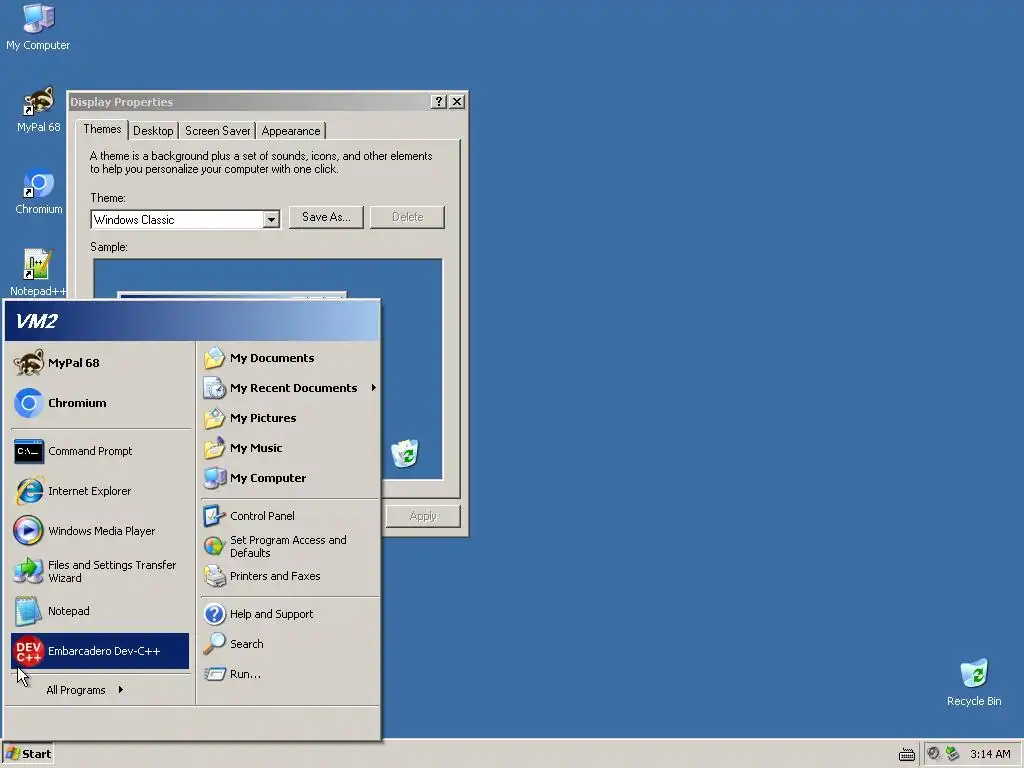
Task: Switch to the Screen Saver tab
Action: point(217,131)
